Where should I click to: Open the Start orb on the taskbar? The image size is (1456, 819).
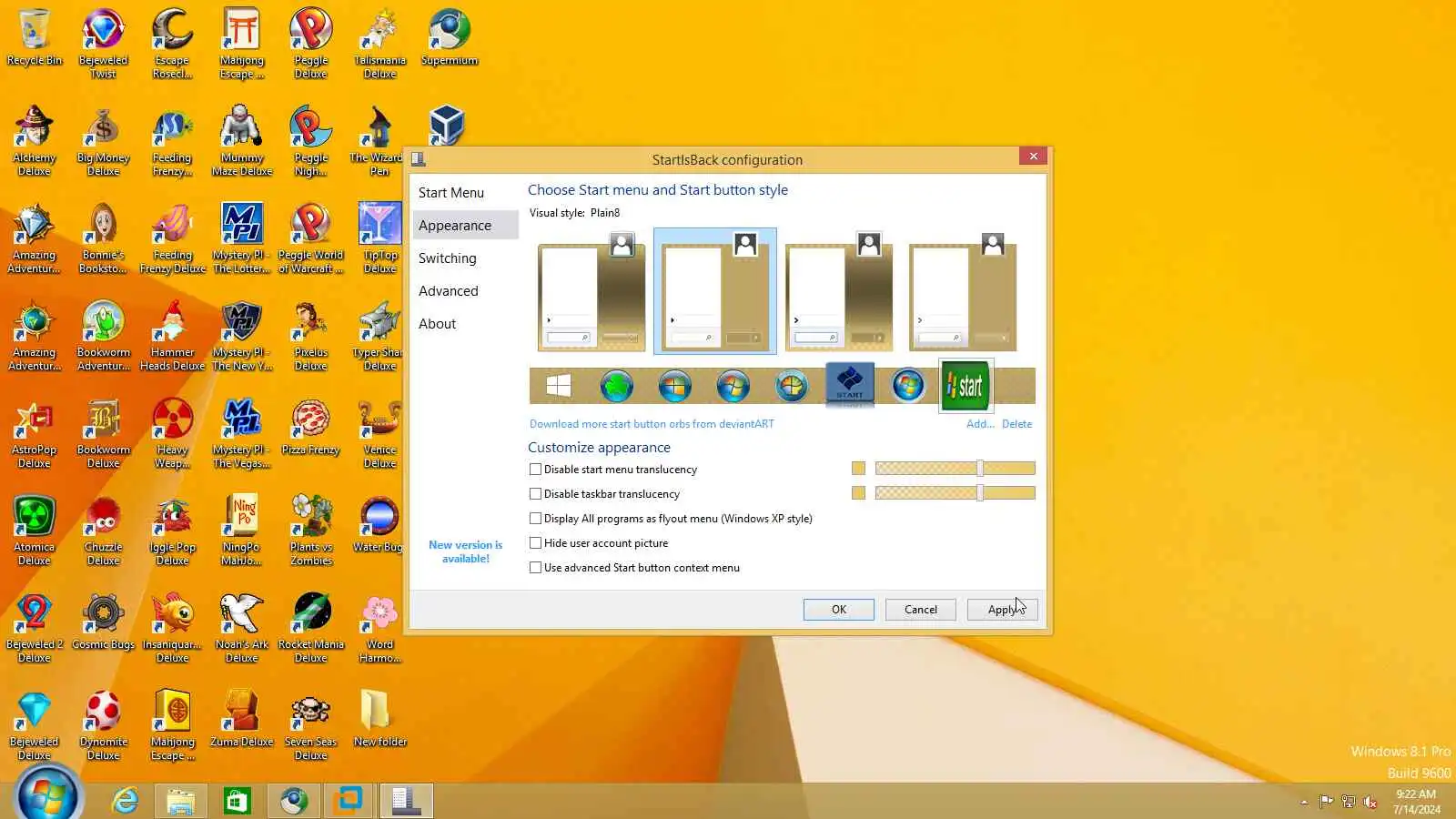pos(47,794)
